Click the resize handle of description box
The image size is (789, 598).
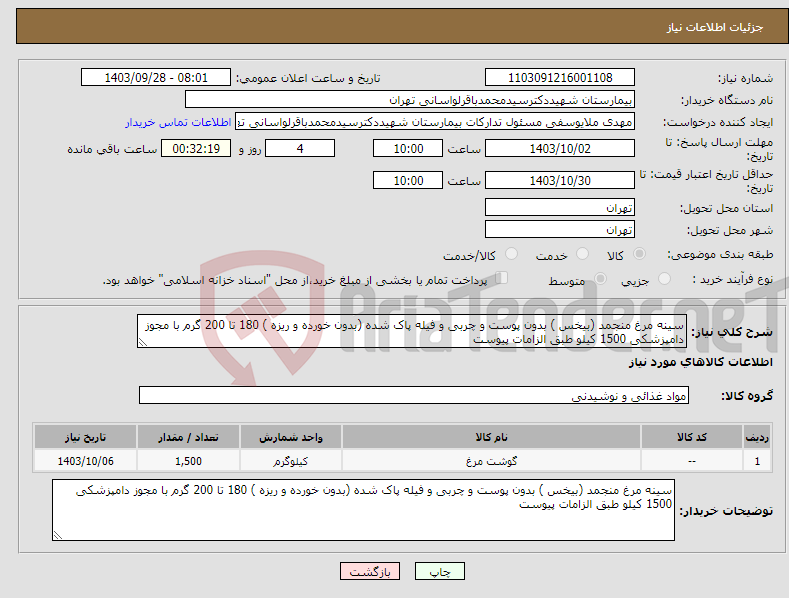(142, 342)
